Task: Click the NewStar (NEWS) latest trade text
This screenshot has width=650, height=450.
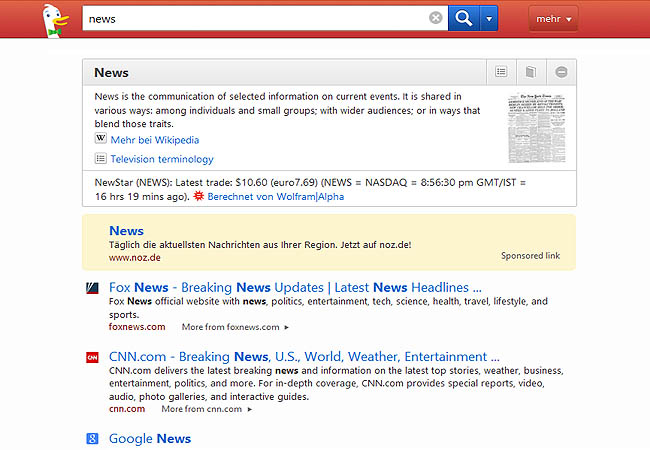Action: (x=310, y=189)
